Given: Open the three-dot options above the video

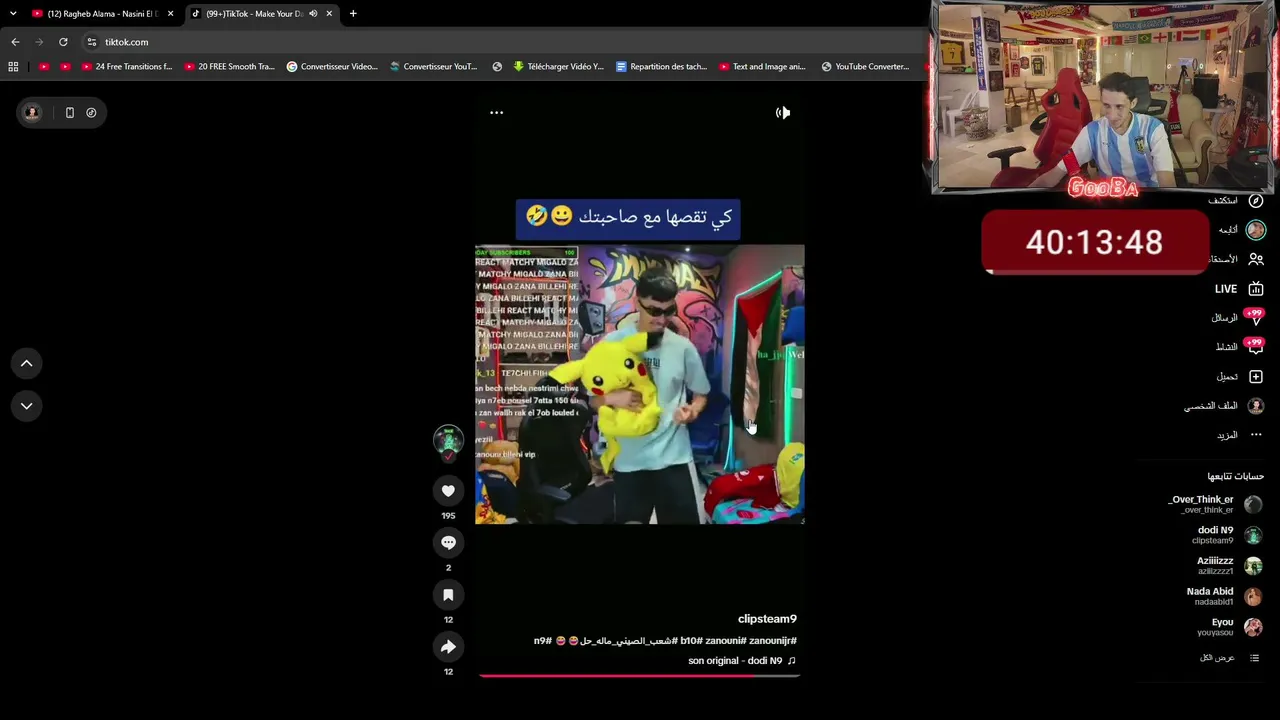Looking at the screenshot, I should click(496, 113).
